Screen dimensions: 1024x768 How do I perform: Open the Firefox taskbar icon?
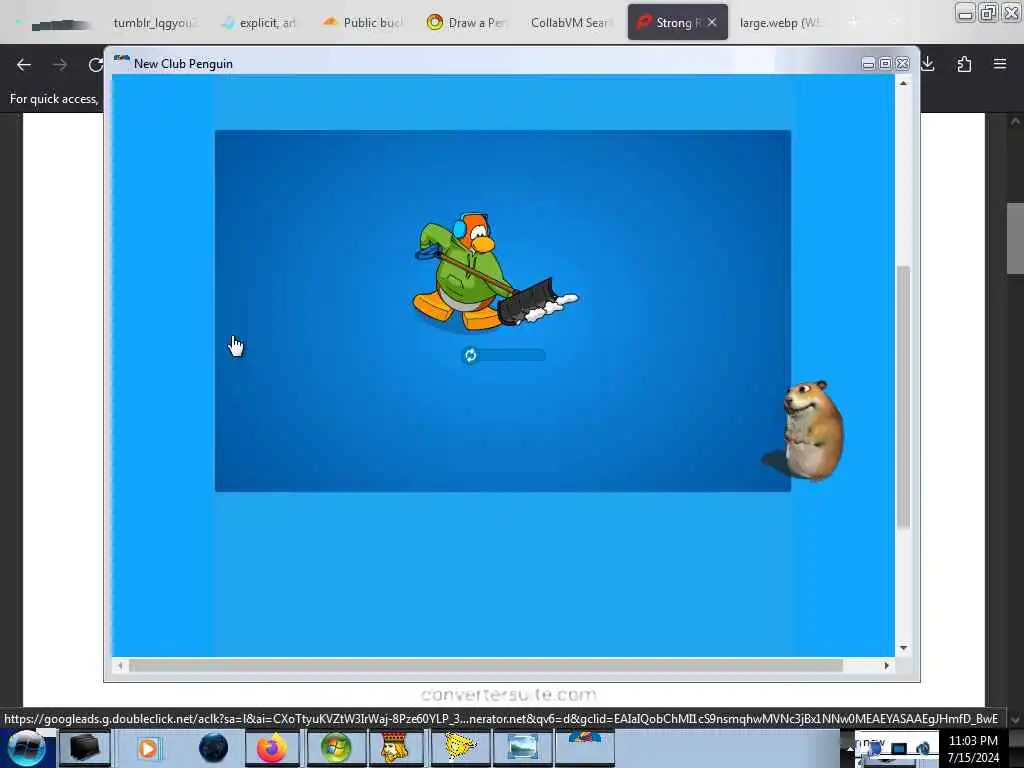pyautogui.click(x=272, y=748)
